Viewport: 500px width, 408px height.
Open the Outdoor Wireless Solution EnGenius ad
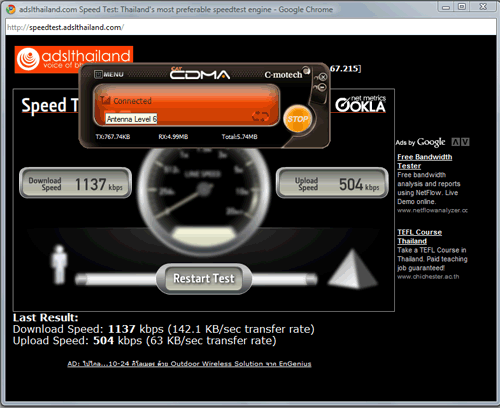click(189, 364)
